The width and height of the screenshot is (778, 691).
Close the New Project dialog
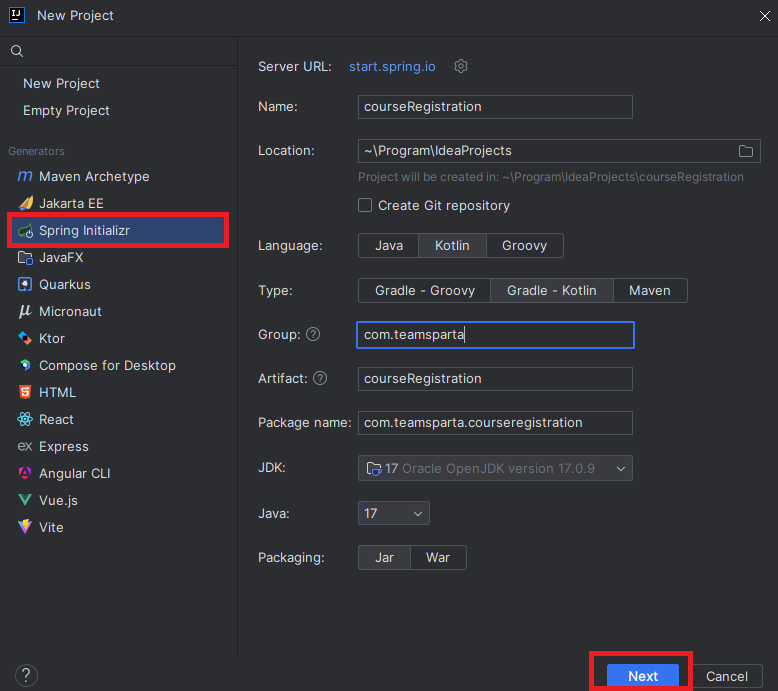tap(765, 16)
